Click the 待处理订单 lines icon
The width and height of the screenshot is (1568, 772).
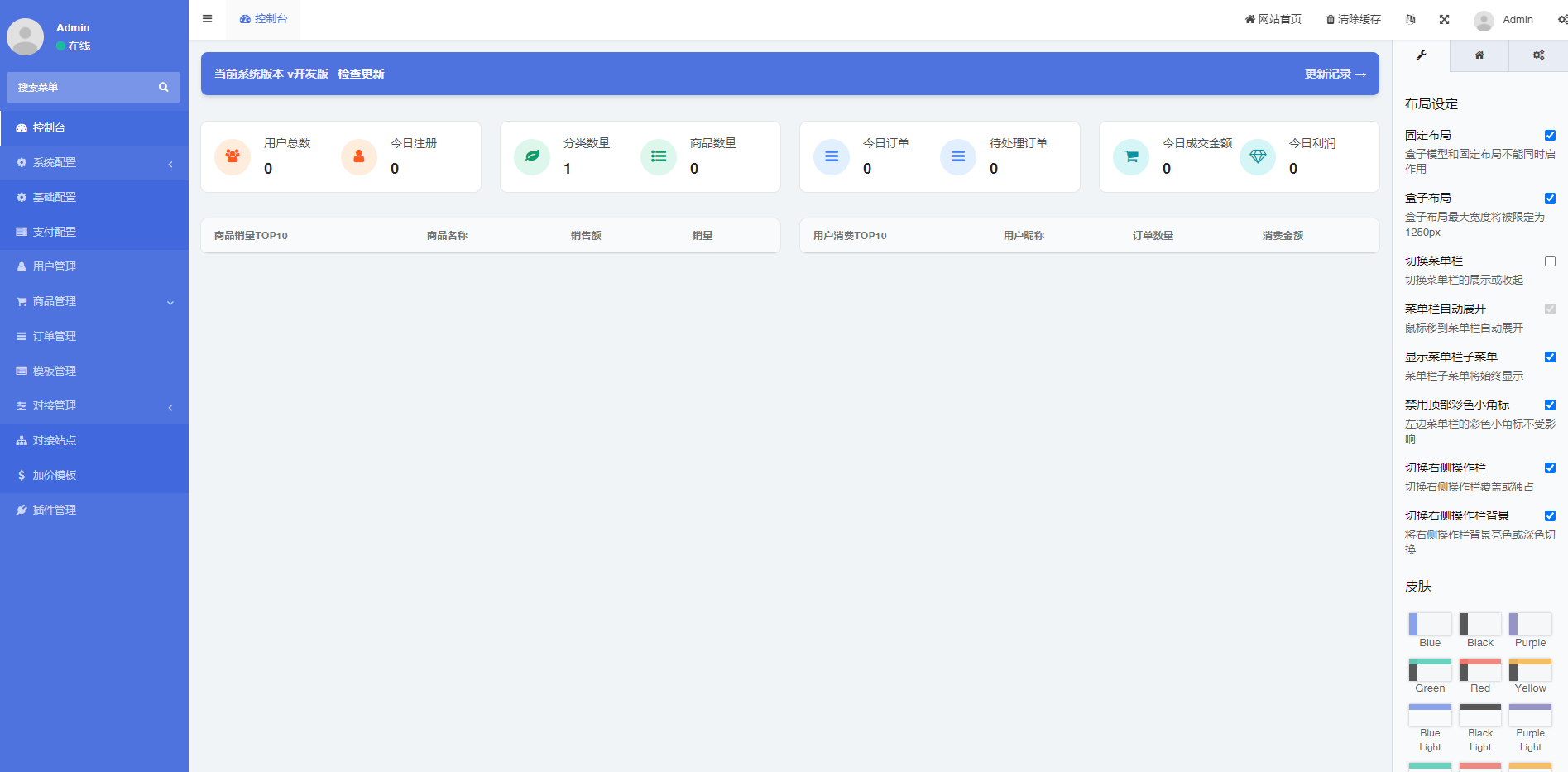tap(958, 156)
